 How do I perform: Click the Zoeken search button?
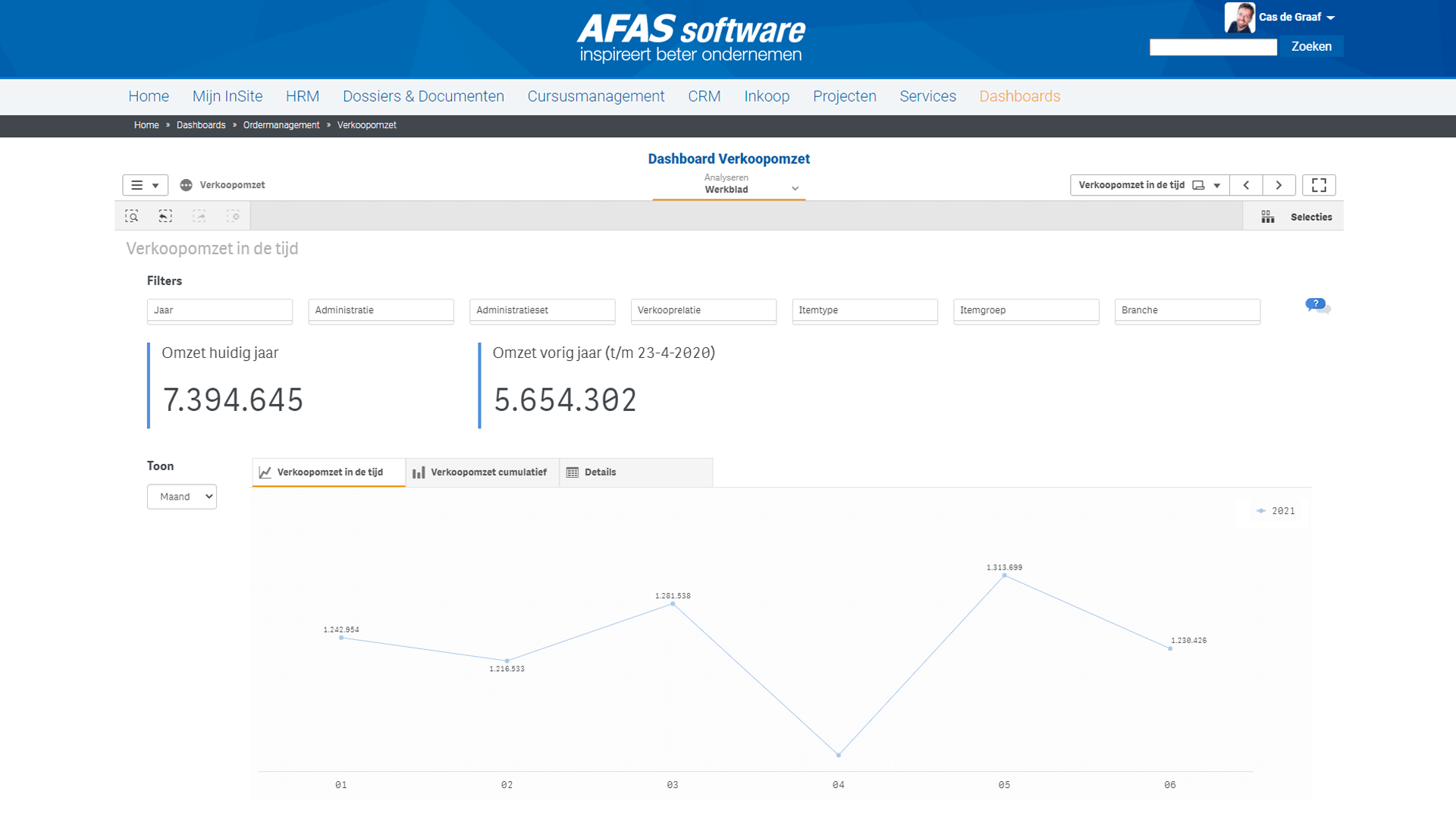(1311, 46)
